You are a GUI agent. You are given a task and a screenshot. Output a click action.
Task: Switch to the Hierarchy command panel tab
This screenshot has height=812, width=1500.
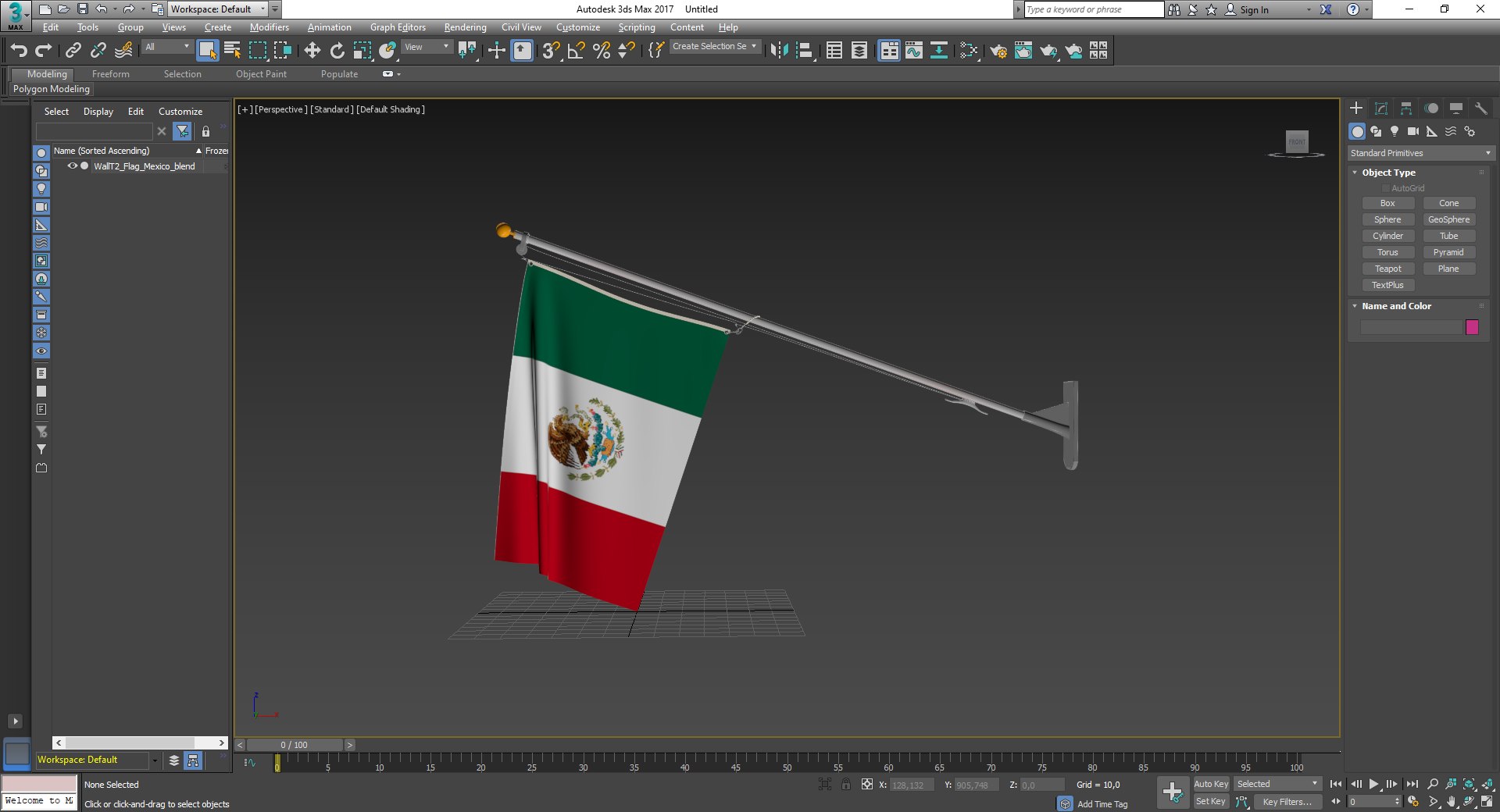tap(1406, 109)
